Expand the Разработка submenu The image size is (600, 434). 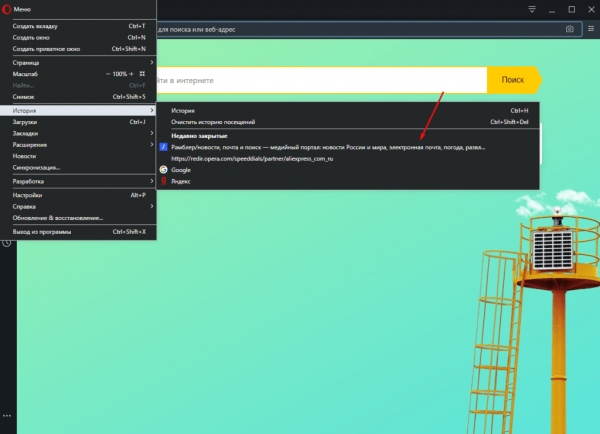[78, 181]
